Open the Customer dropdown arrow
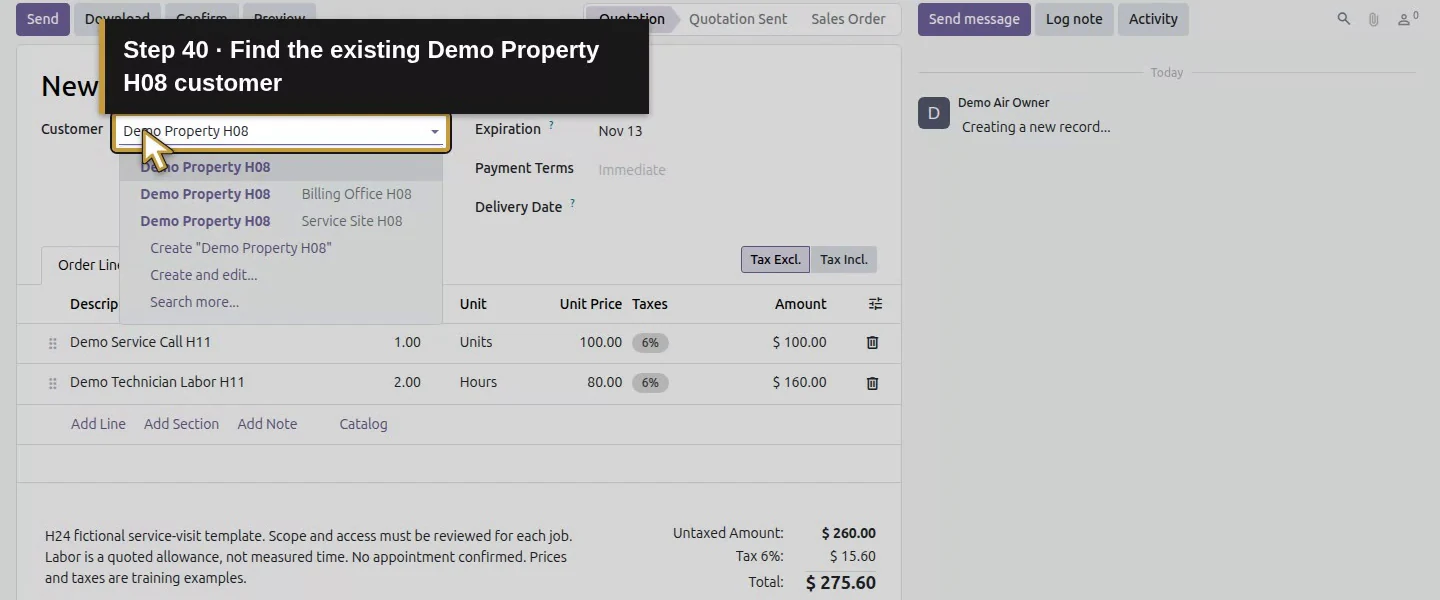This screenshot has width=1440, height=600. click(435, 132)
